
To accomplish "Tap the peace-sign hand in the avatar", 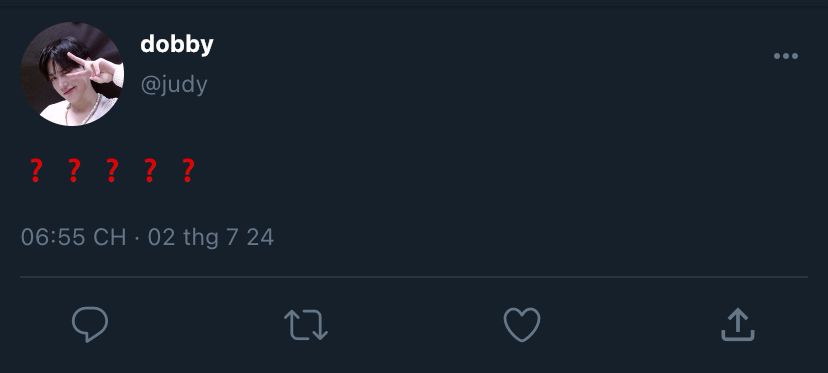I will [x=98, y=69].
